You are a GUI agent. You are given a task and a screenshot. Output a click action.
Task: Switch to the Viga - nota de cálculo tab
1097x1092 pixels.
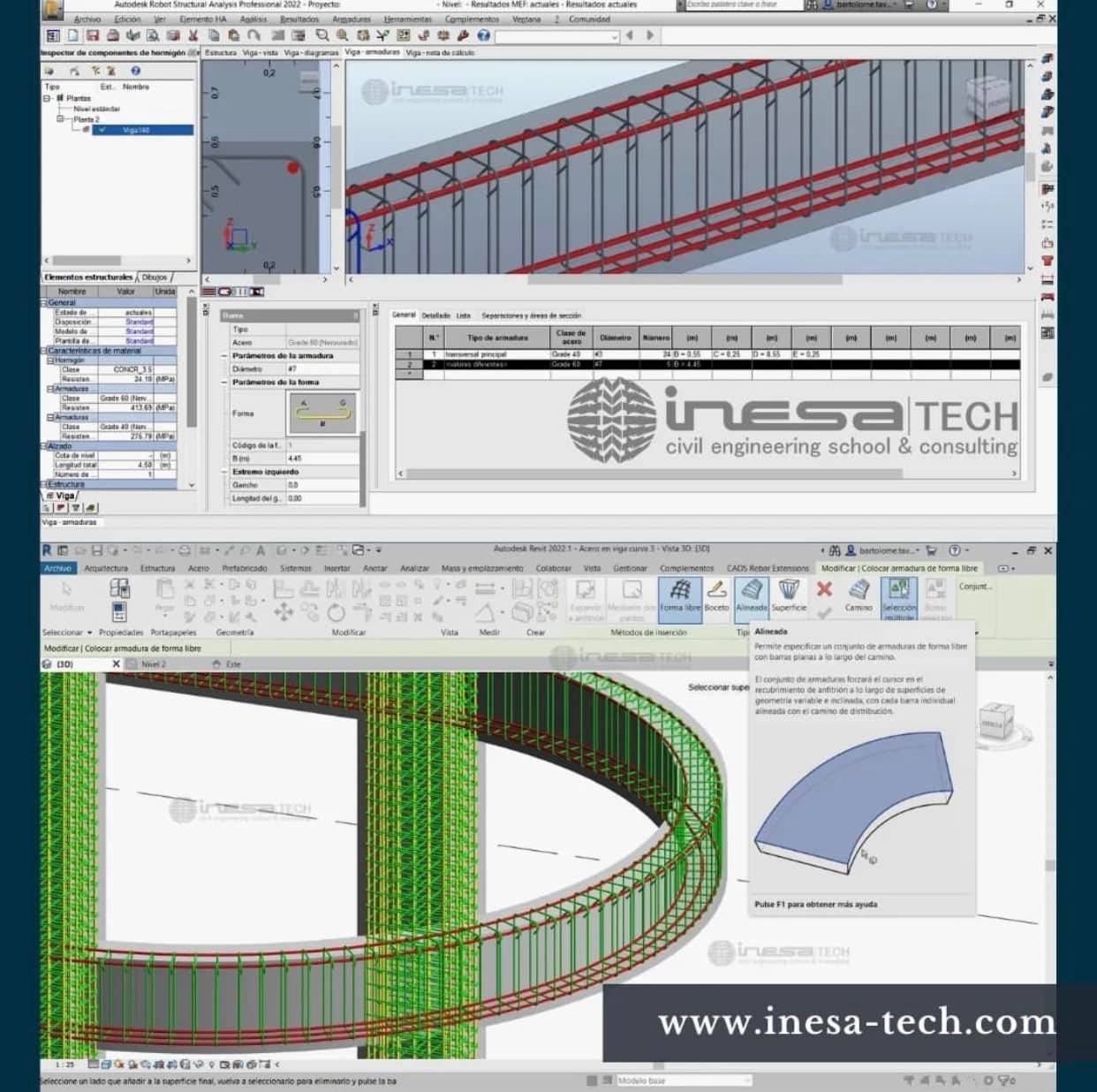(440, 53)
